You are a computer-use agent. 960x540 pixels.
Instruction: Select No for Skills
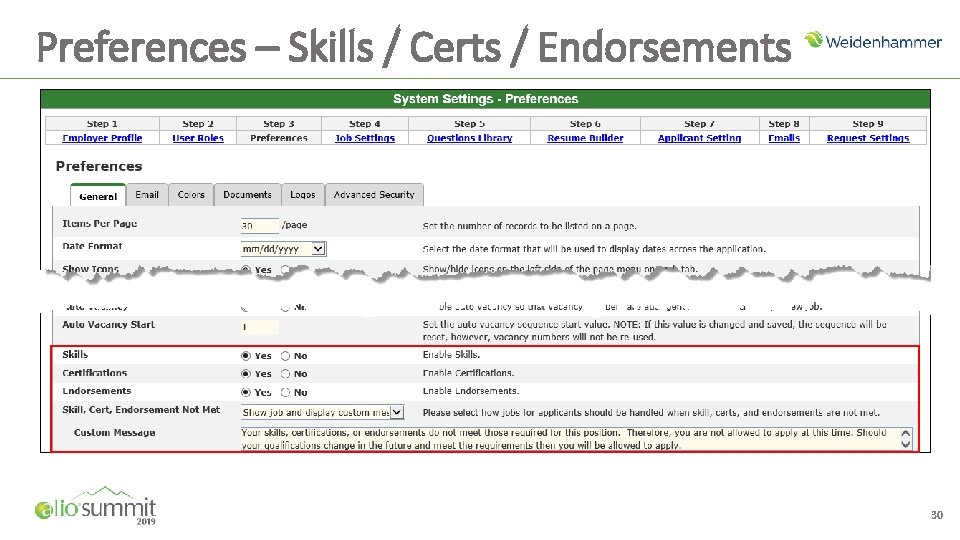285,356
